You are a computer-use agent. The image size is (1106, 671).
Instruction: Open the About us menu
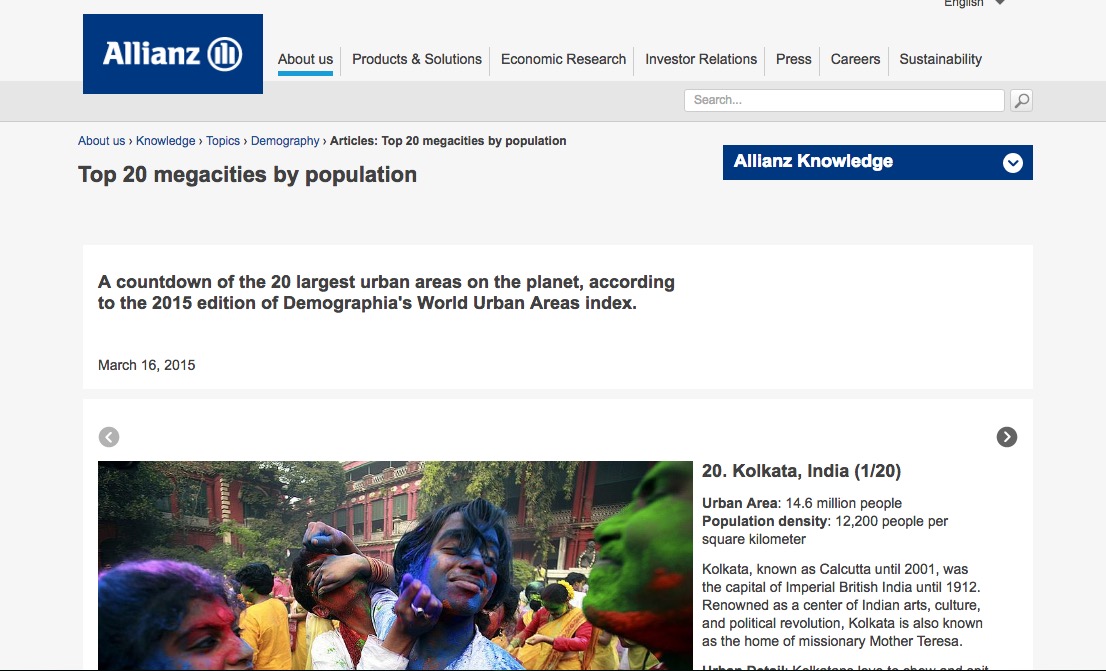pos(305,59)
